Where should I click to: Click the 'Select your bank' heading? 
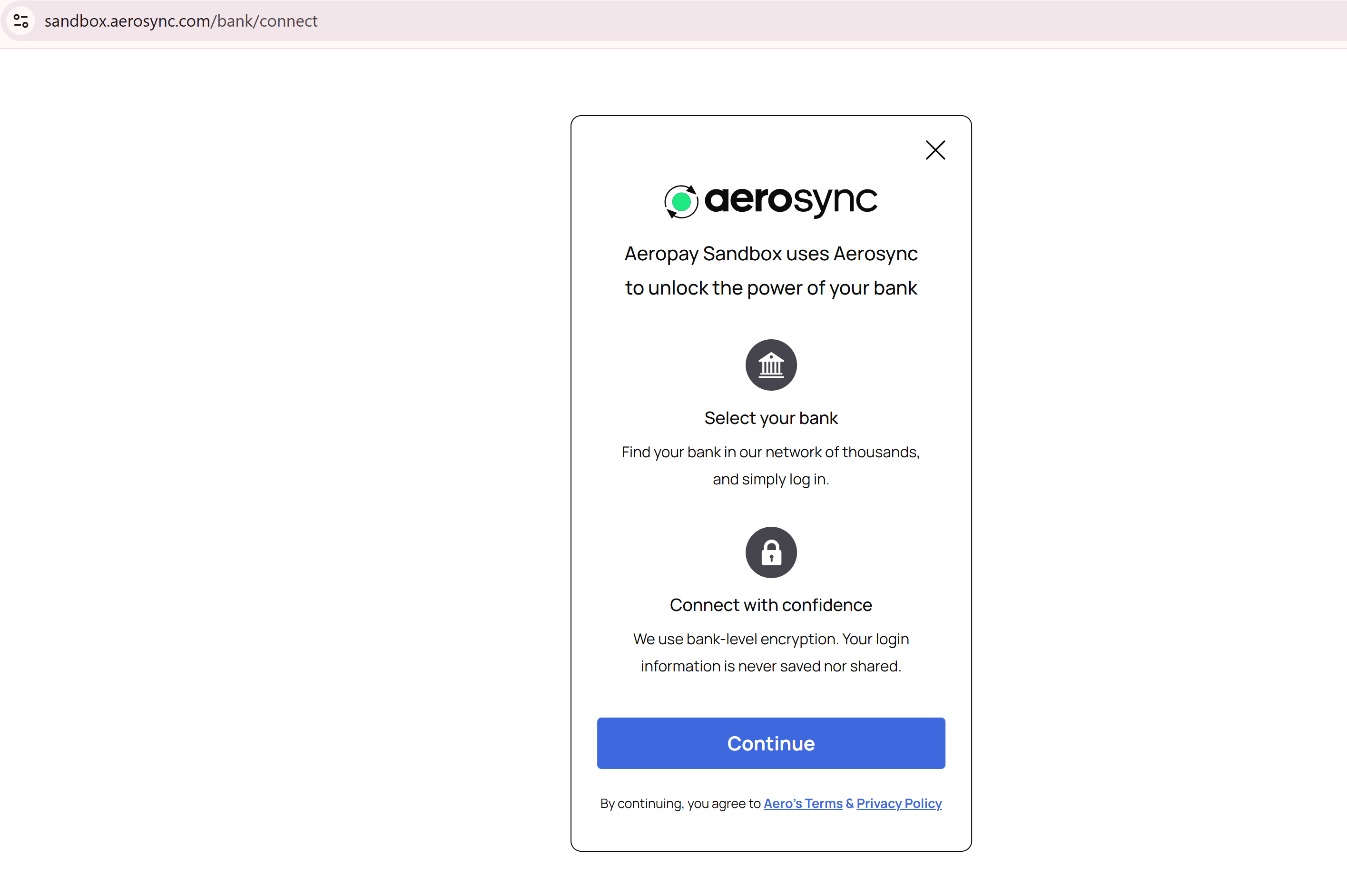(x=771, y=418)
